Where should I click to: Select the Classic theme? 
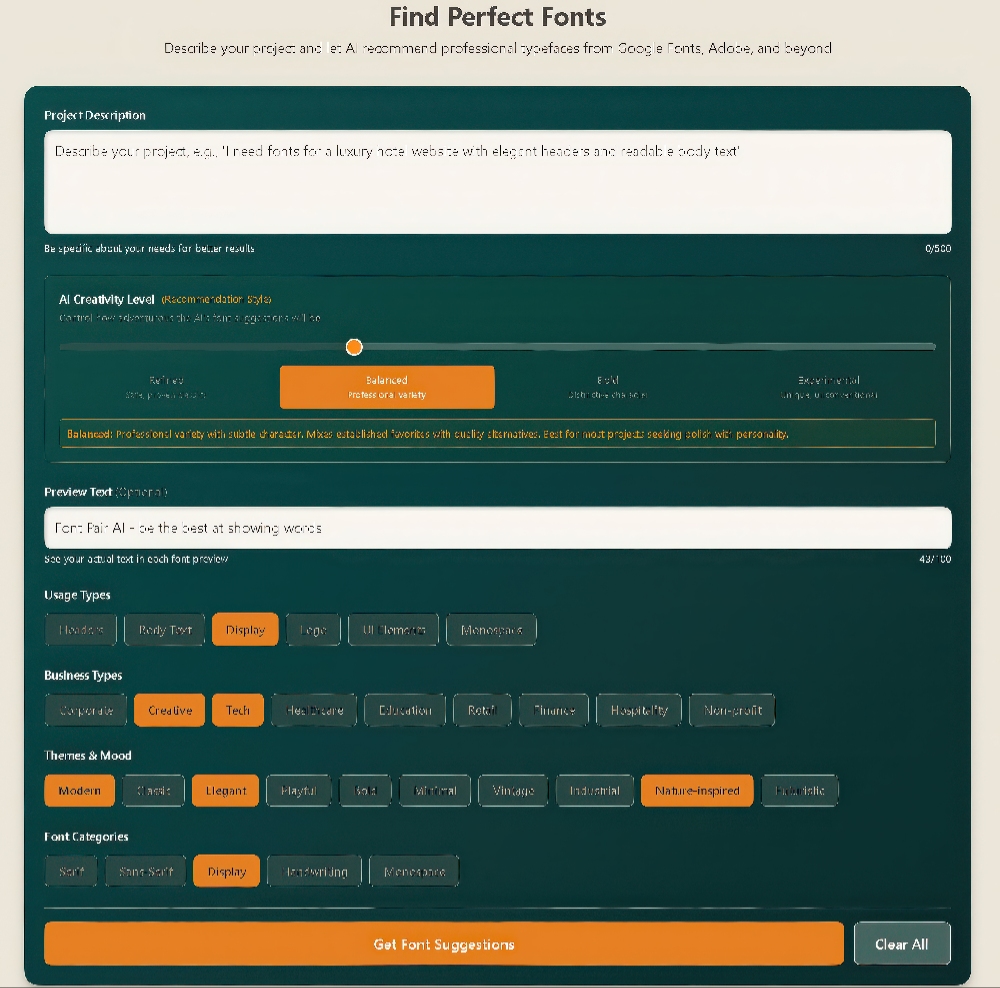point(153,790)
